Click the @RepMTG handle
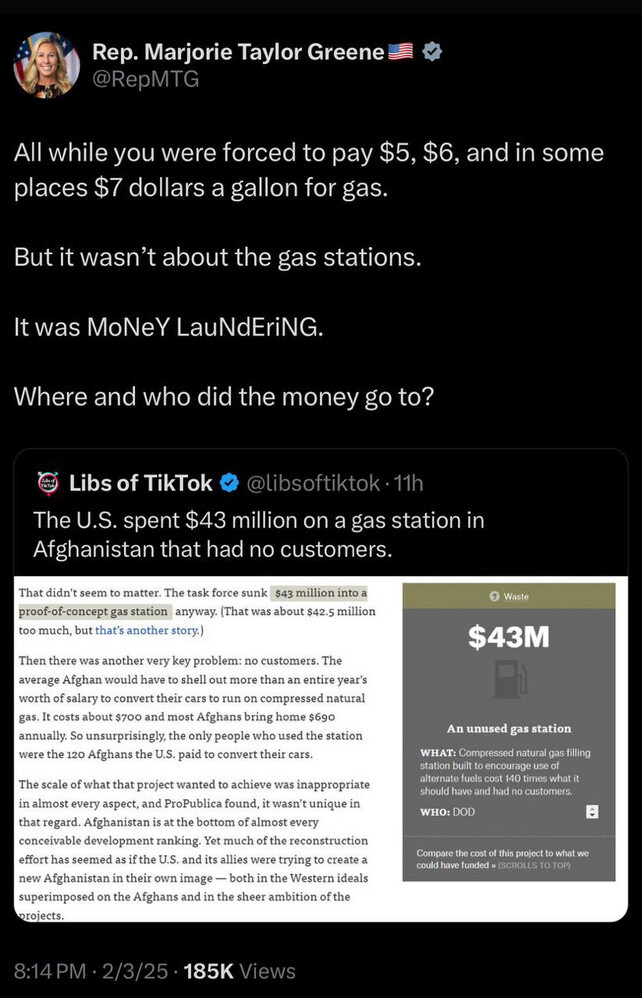The image size is (642, 998). 145,79
